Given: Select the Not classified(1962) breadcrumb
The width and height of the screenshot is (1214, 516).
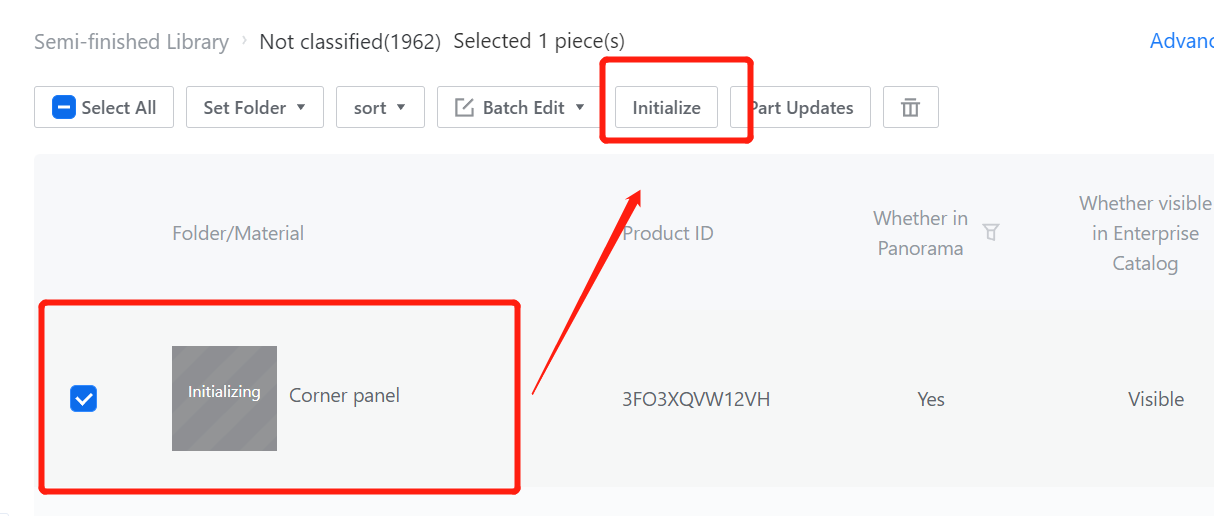Looking at the screenshot, I should click(x=350, y=42).
